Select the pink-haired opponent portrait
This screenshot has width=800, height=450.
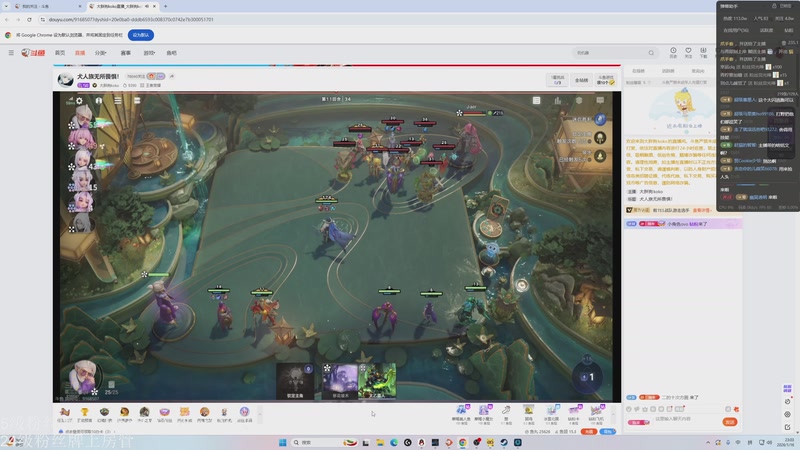click(83, 138)
